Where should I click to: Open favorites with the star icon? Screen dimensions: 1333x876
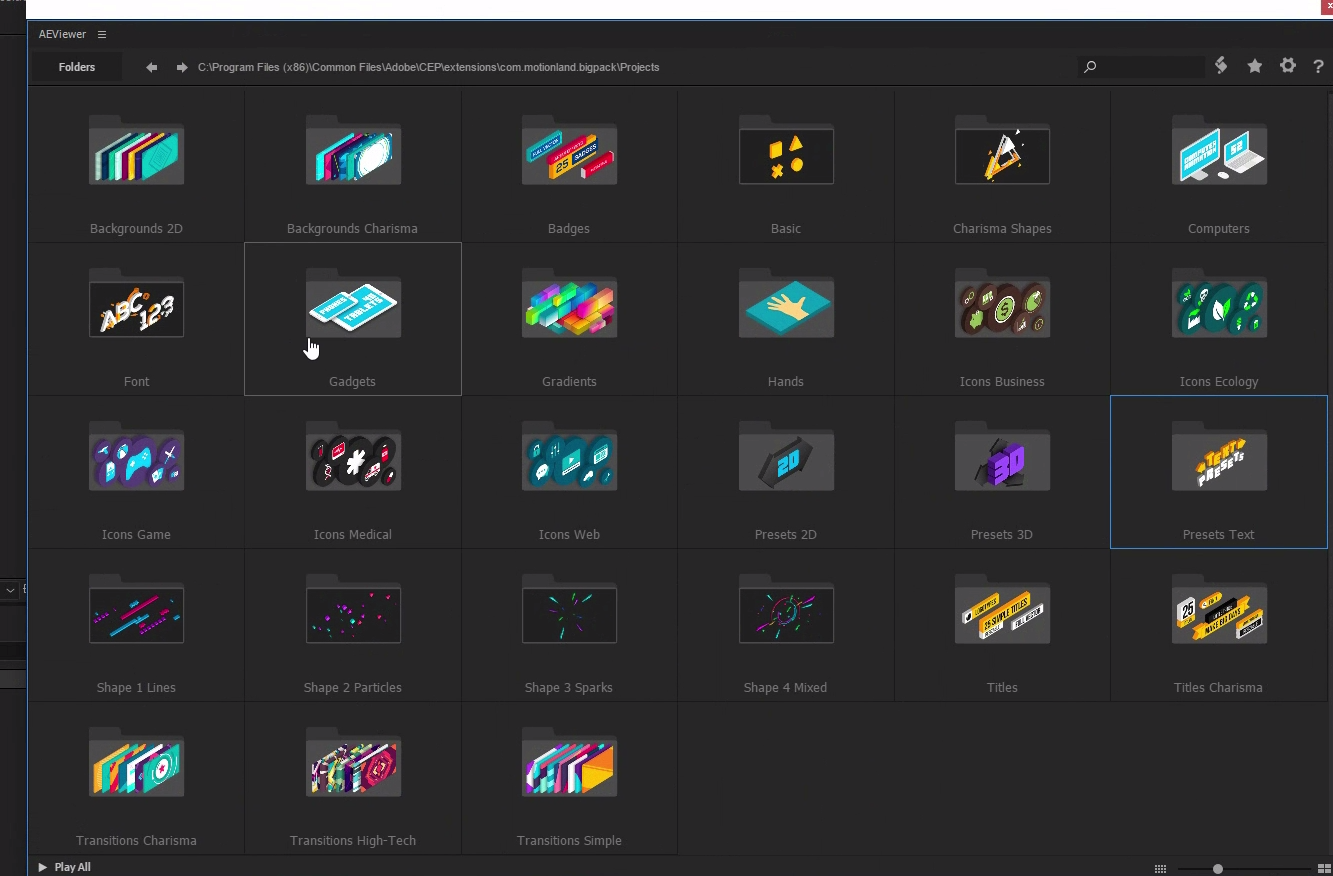[x=1254, y=66]
